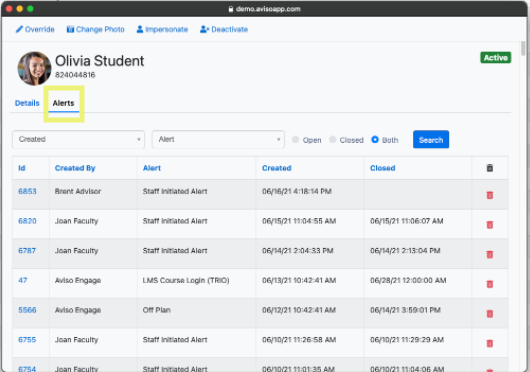Open alert id 47
Viewport: 530px width, 372px height.
22,280
